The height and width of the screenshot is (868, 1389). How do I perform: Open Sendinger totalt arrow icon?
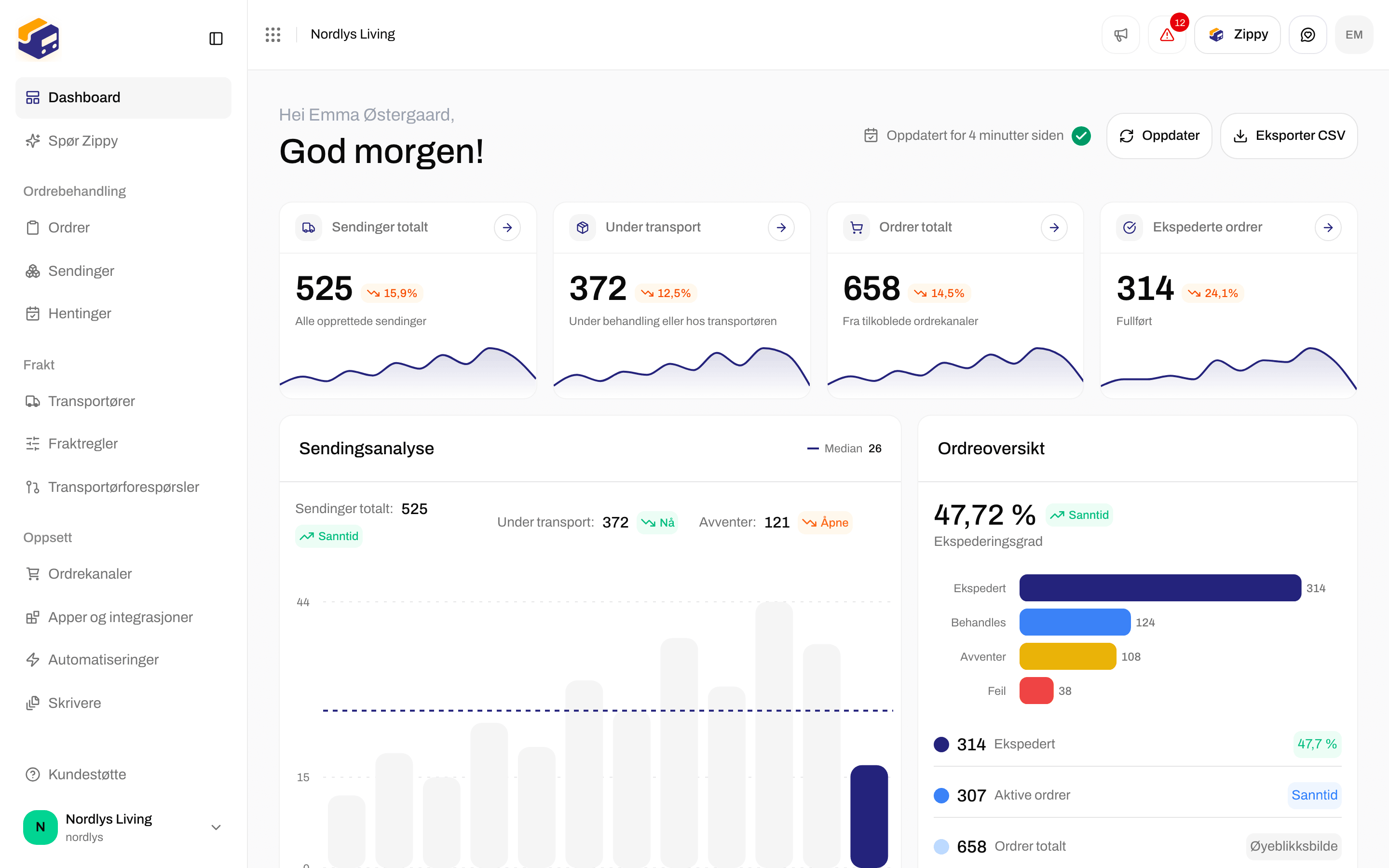507,227
